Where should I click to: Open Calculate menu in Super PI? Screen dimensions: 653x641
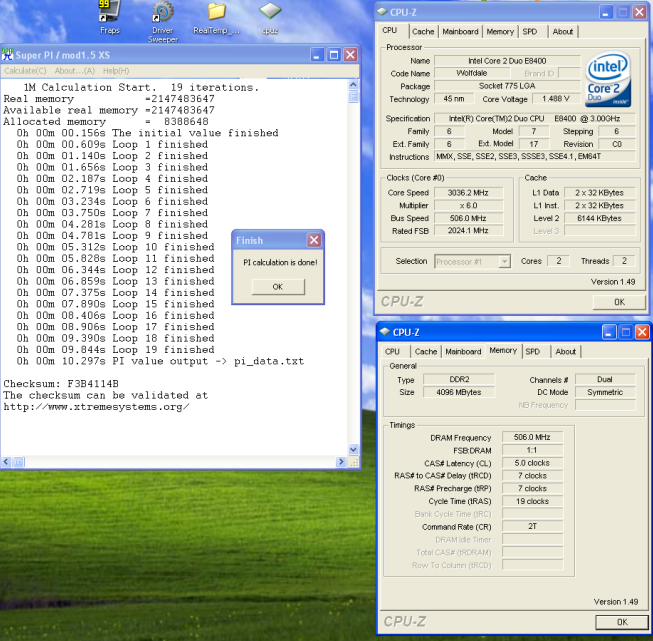(x=25, y=71)
